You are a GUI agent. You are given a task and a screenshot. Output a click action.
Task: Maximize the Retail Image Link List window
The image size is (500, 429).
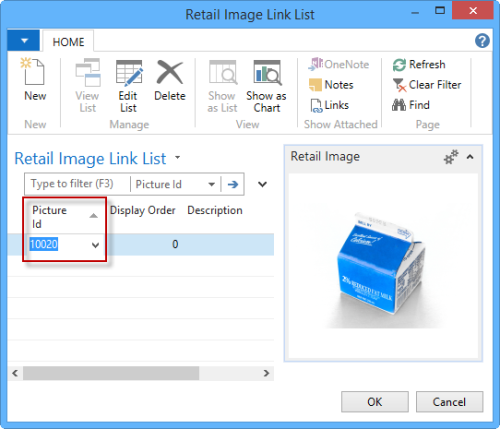[x=440, y=10]
